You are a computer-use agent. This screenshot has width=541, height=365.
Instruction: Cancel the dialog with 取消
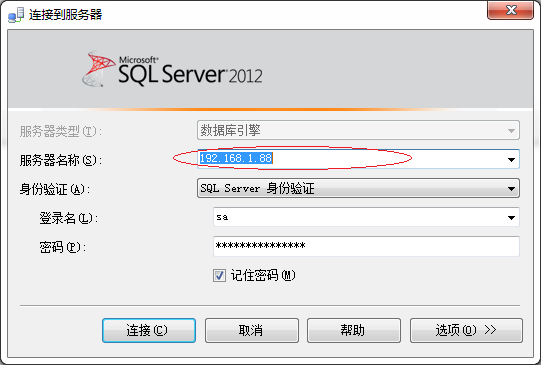(252, 330)
